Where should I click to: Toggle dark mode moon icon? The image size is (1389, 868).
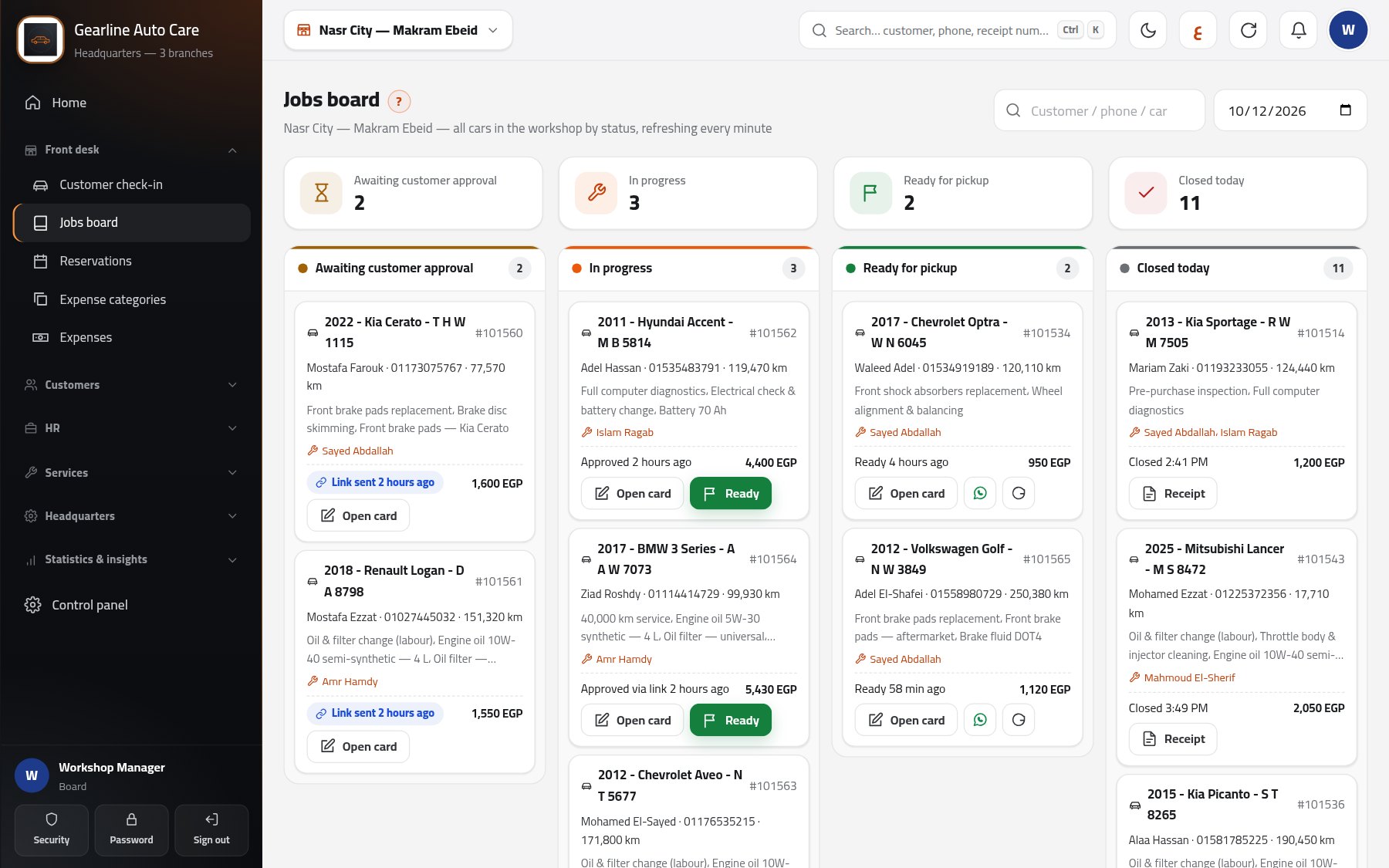1148,30
